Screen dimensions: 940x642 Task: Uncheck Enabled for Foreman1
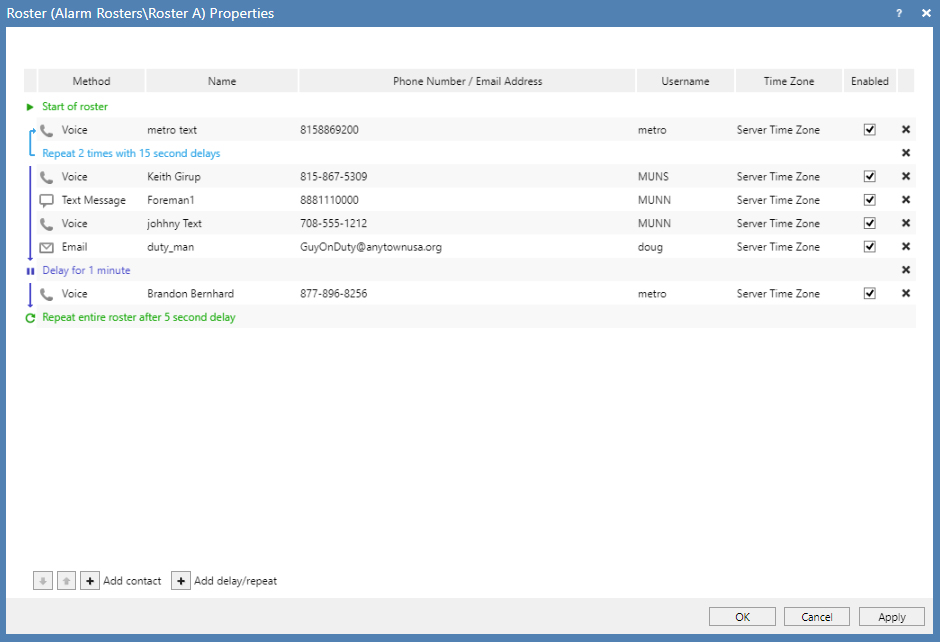(870, 200)
